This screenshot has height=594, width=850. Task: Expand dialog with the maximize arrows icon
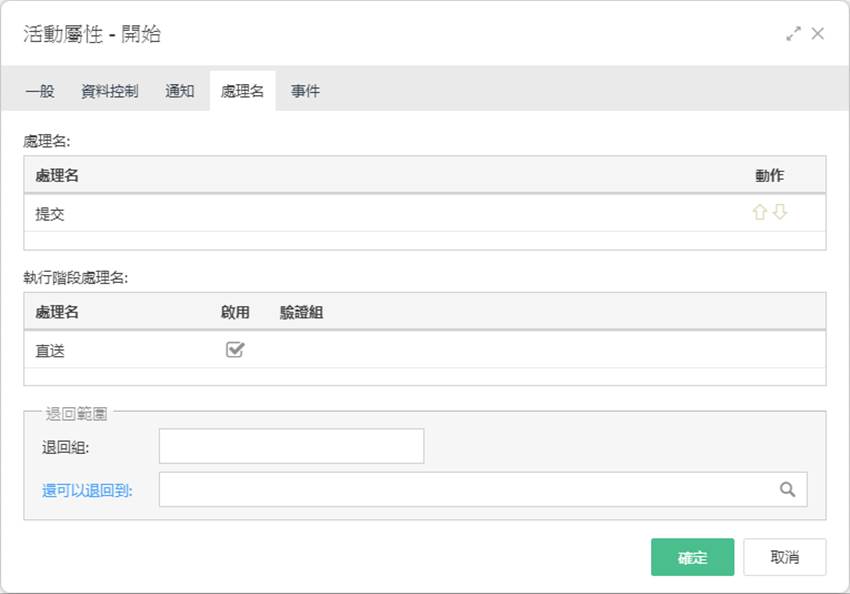tap(793, 34)
